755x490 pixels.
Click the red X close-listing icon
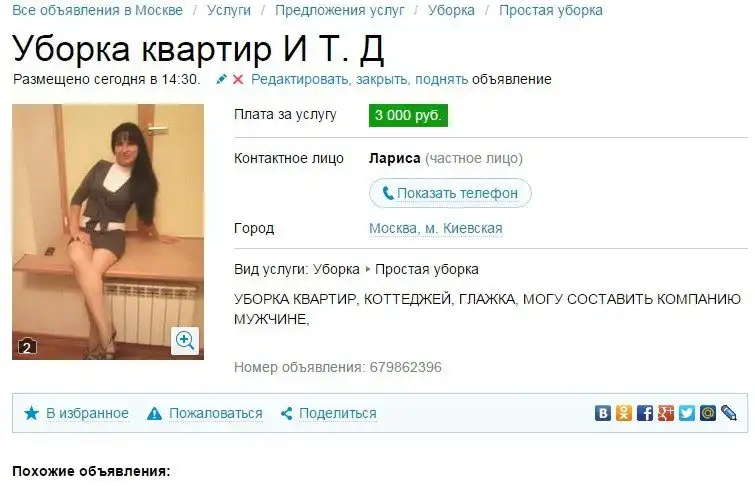coord(238,79)
